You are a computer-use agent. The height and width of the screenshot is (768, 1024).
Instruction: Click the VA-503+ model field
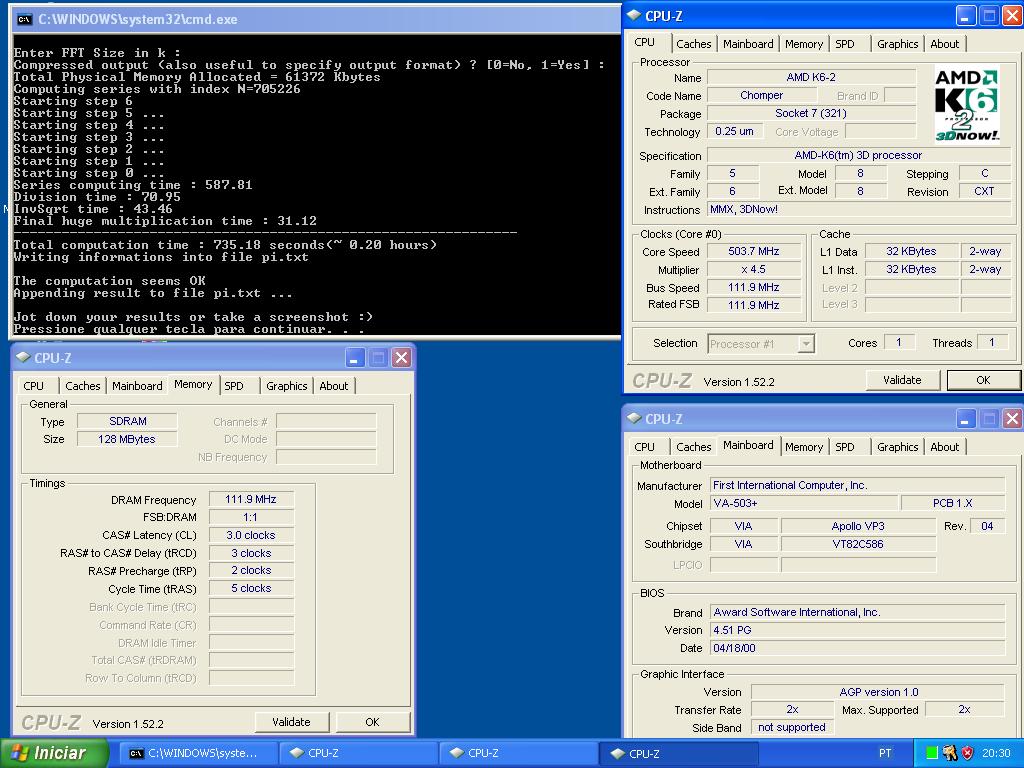[803, 504]
